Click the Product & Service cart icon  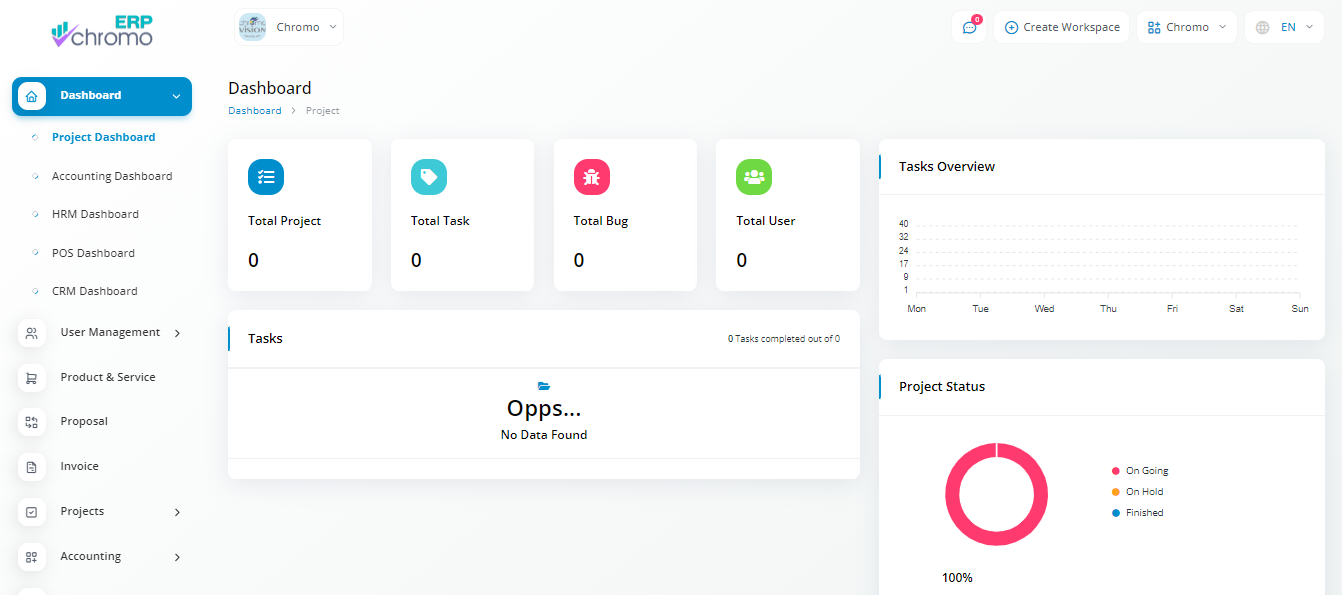click(32, 378)
